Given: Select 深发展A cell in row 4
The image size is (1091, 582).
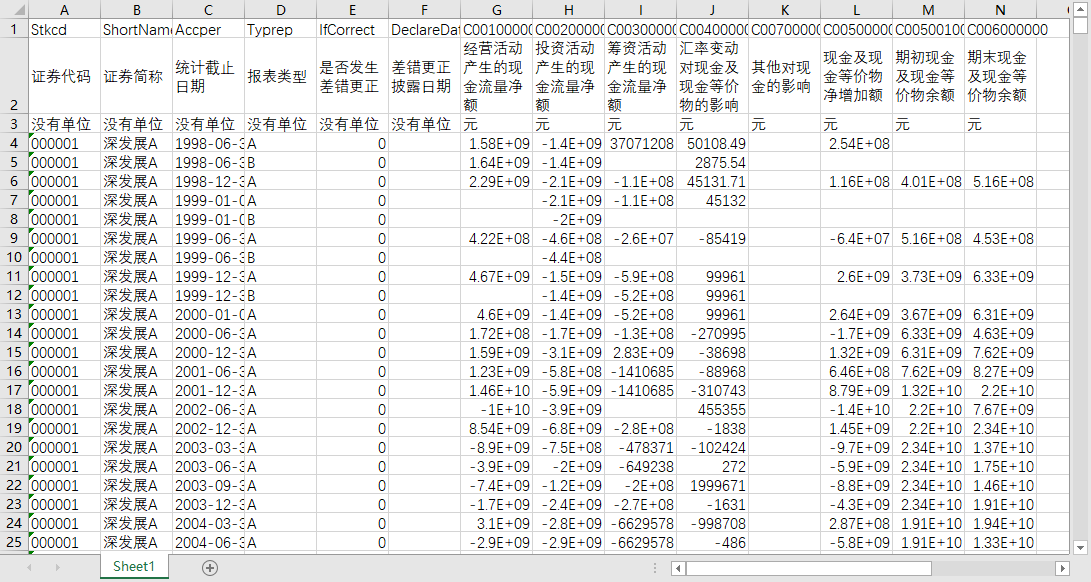Looking at the screenshot, I should [136, 143].
